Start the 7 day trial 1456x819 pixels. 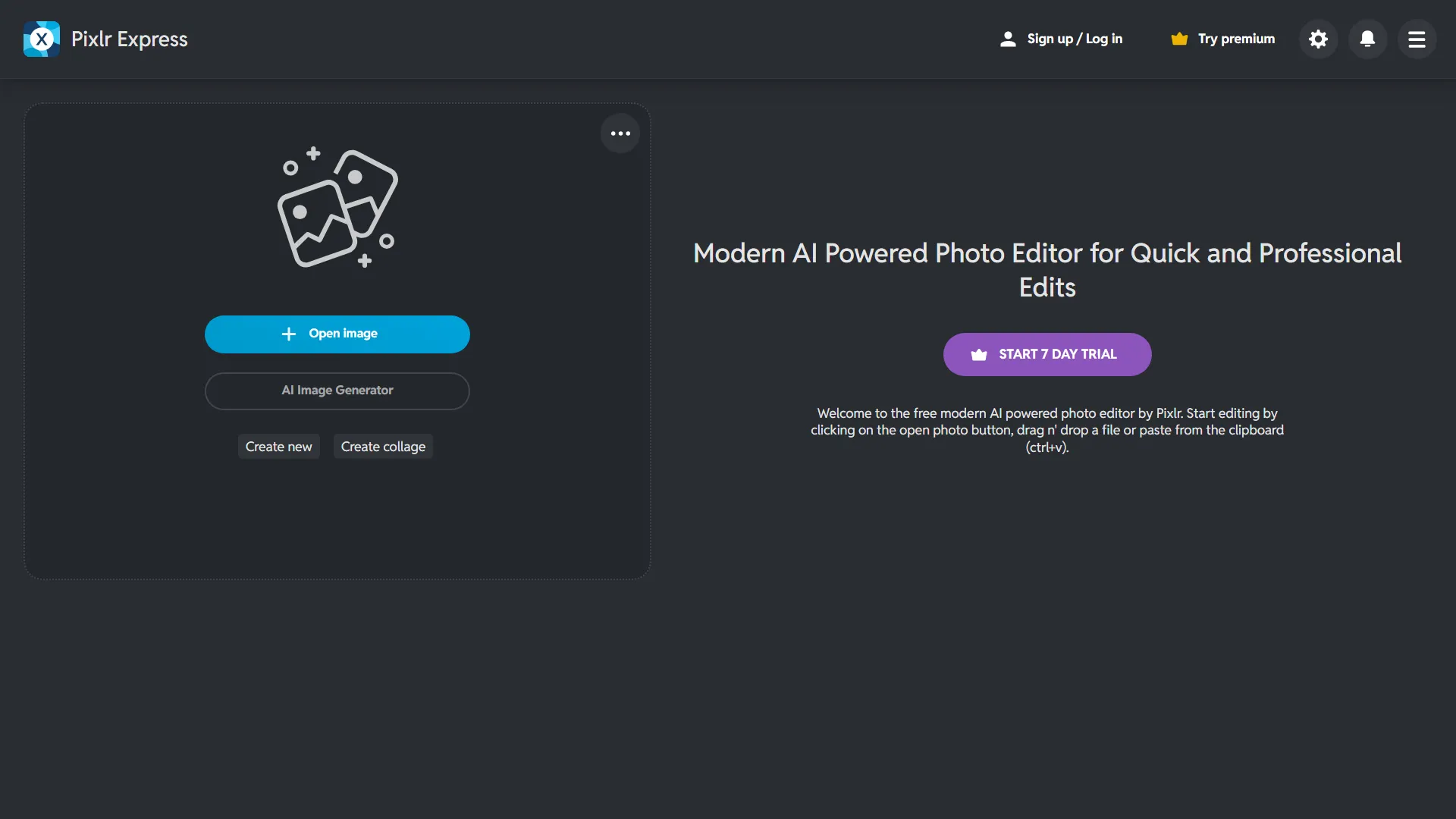click(1047, 354)
